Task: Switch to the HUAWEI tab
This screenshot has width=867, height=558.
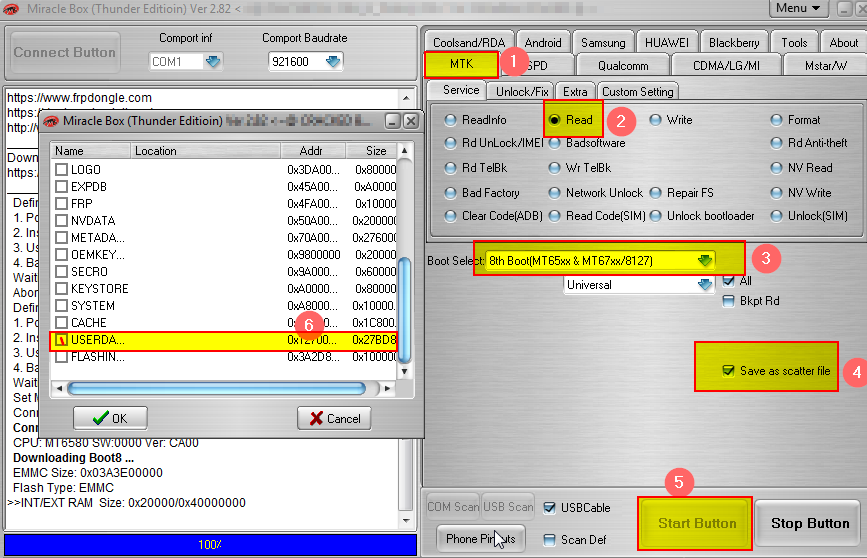Action: click(667, 43)
